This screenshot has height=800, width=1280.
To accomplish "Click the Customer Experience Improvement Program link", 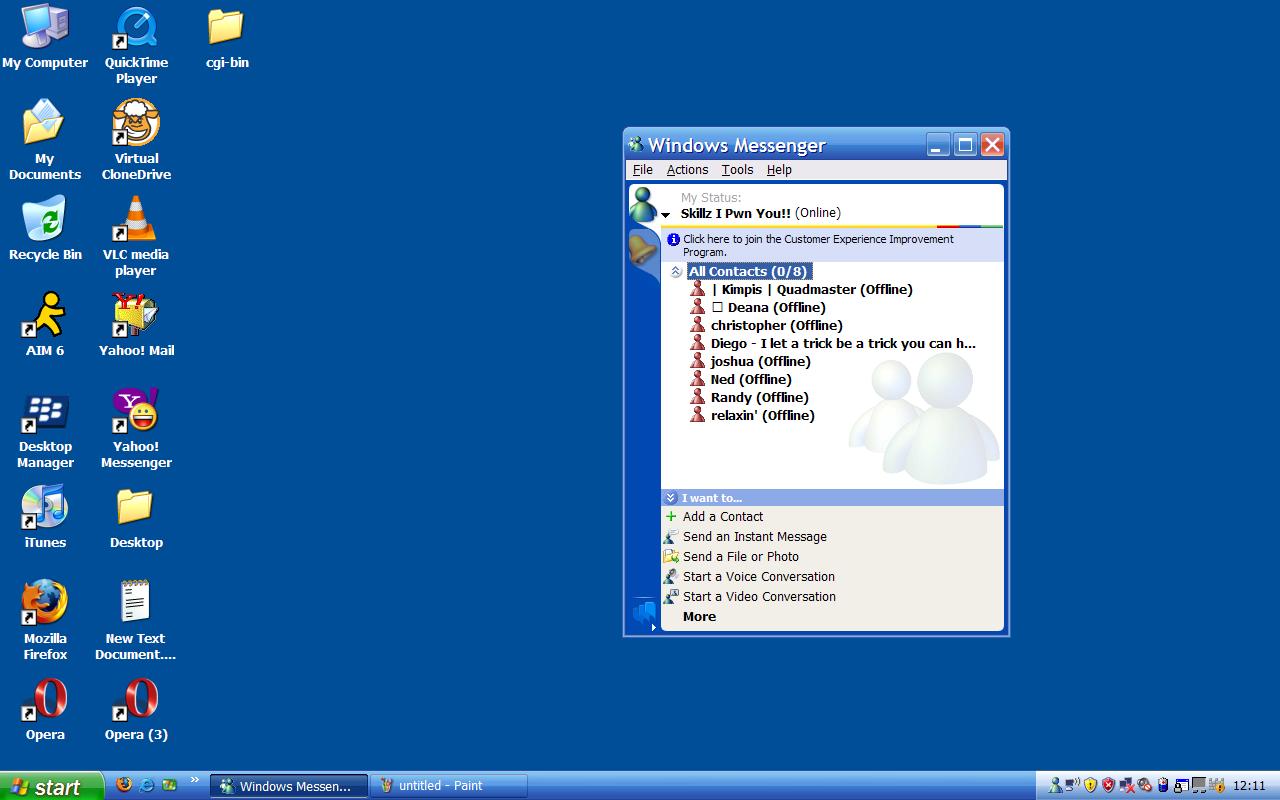I will 818,246.
